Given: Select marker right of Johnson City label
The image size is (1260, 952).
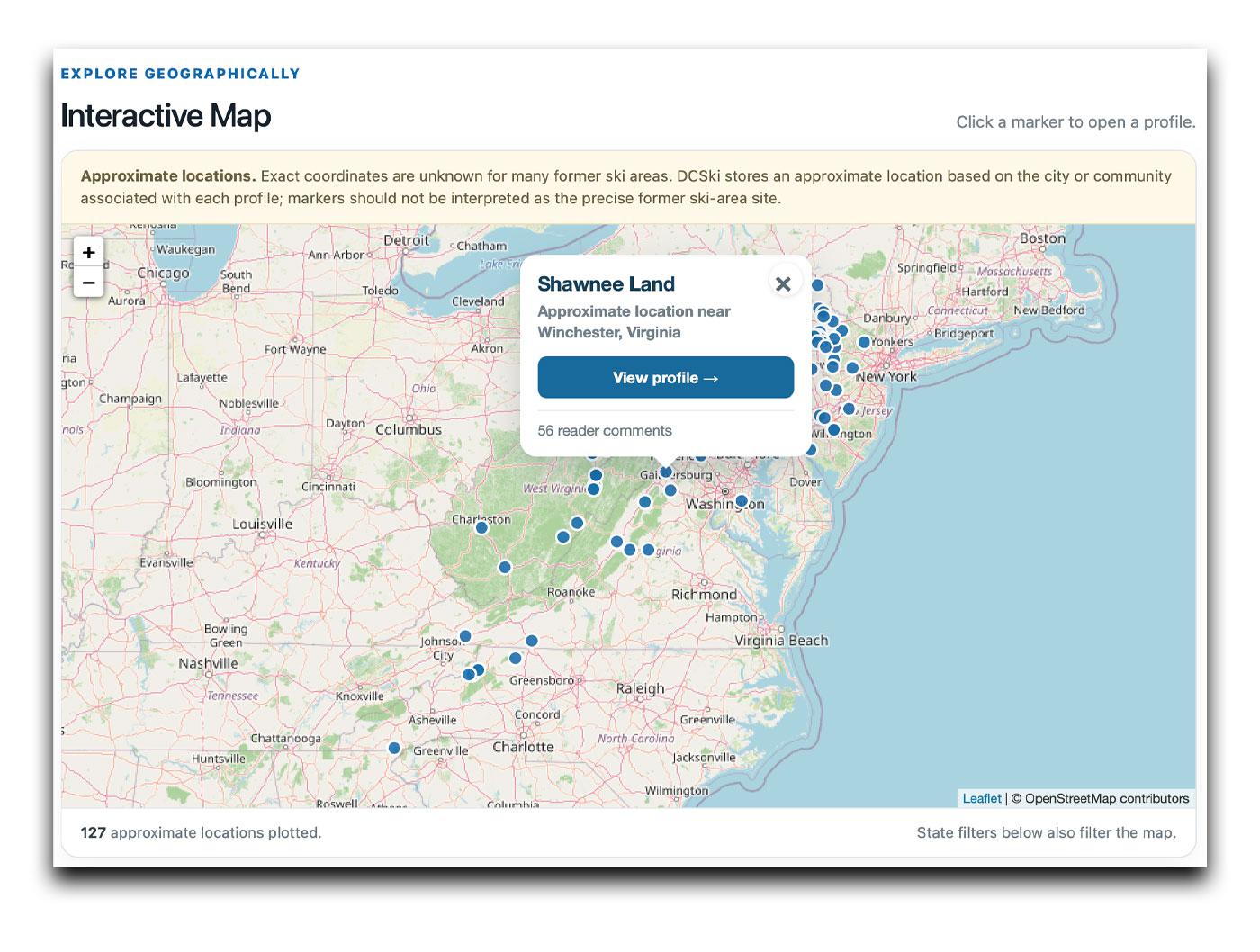Looking at the screenshot, I should [x=465, y=636].
